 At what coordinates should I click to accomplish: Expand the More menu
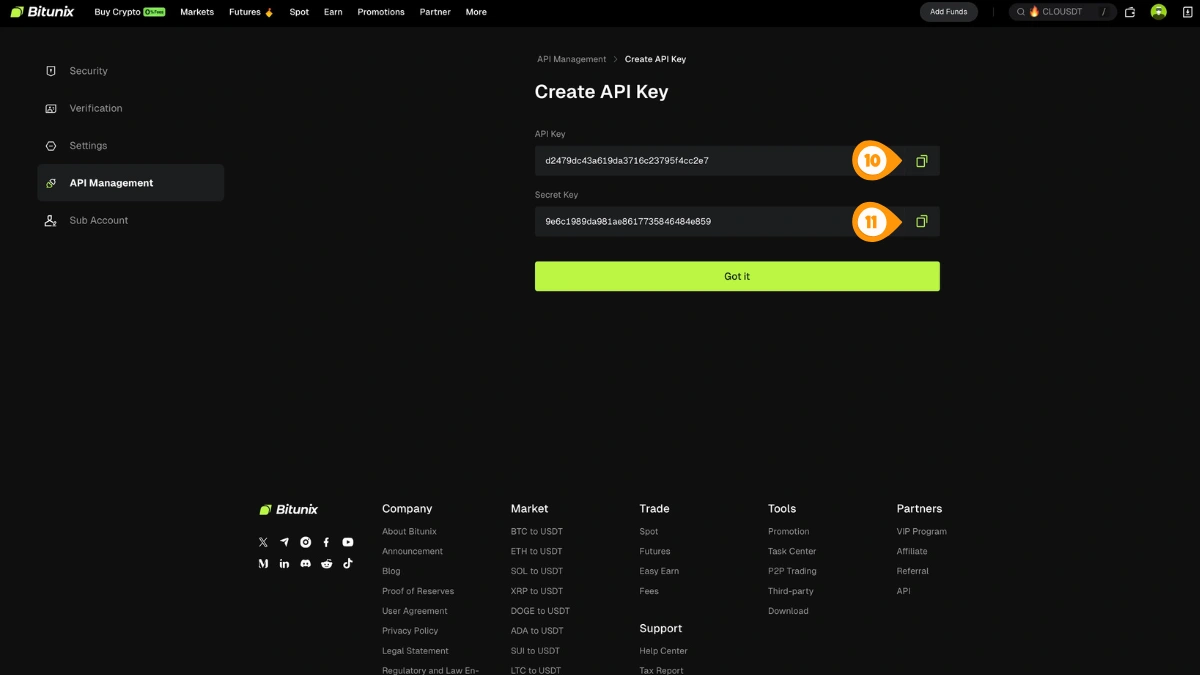pyautogui.click(x=476, y=12)
